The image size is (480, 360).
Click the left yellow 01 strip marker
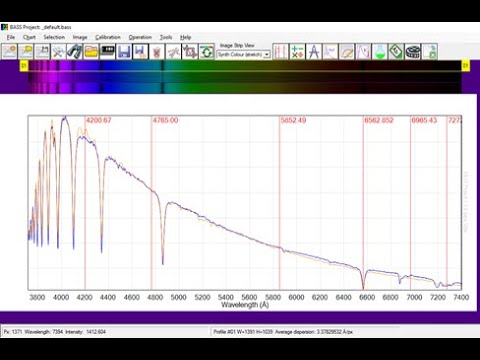(24, 66)
